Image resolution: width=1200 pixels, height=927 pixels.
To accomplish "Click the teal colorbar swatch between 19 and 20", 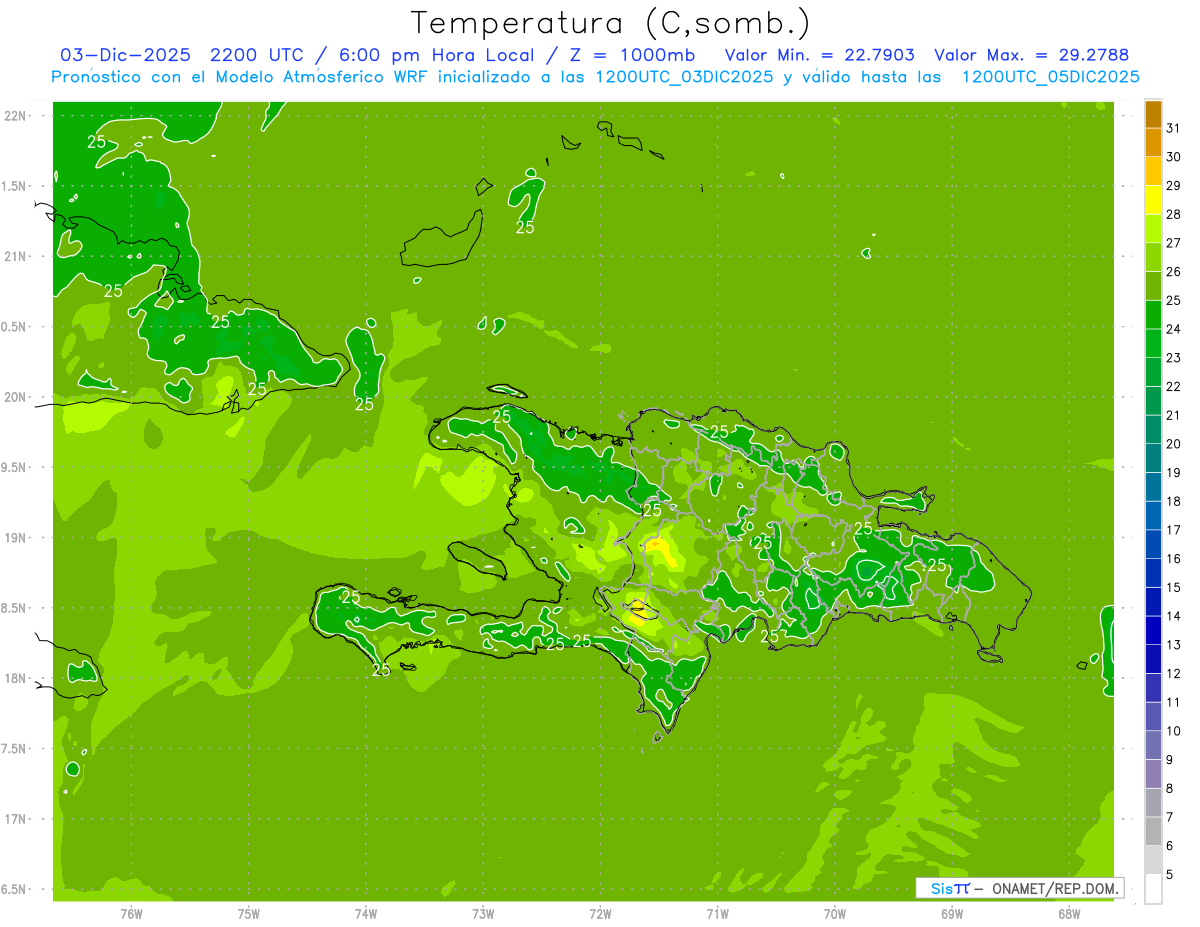I will 1153,458.
